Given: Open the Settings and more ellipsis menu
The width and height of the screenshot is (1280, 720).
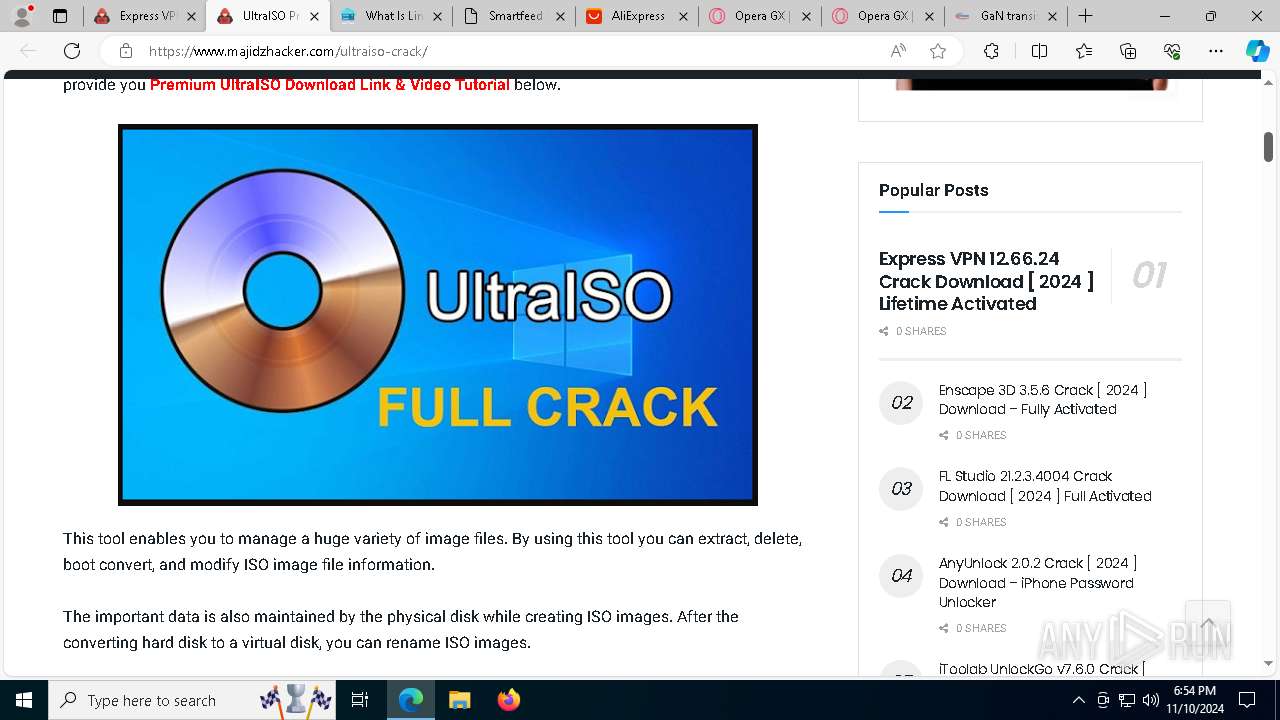Looking at the screenshot, I should [1216, 51].
